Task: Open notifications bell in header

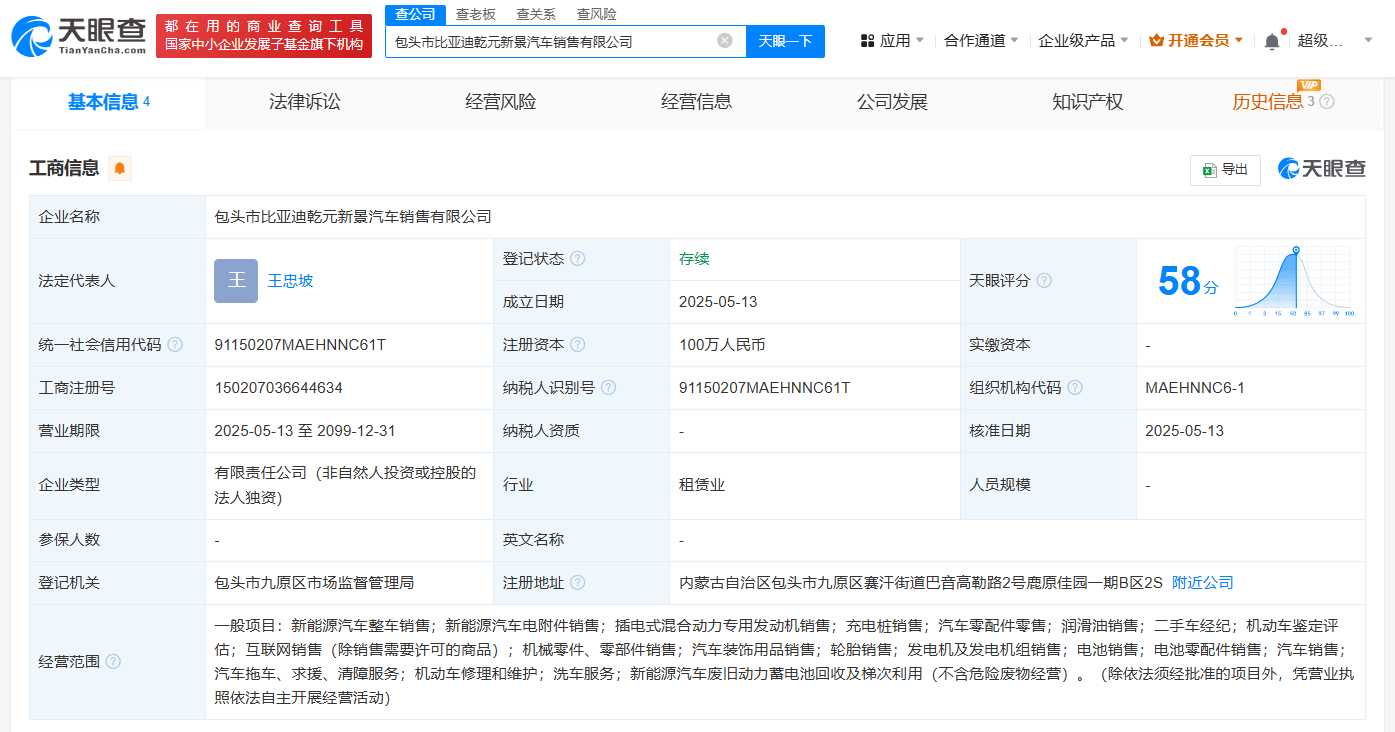Action: [x=1272, y=41]
